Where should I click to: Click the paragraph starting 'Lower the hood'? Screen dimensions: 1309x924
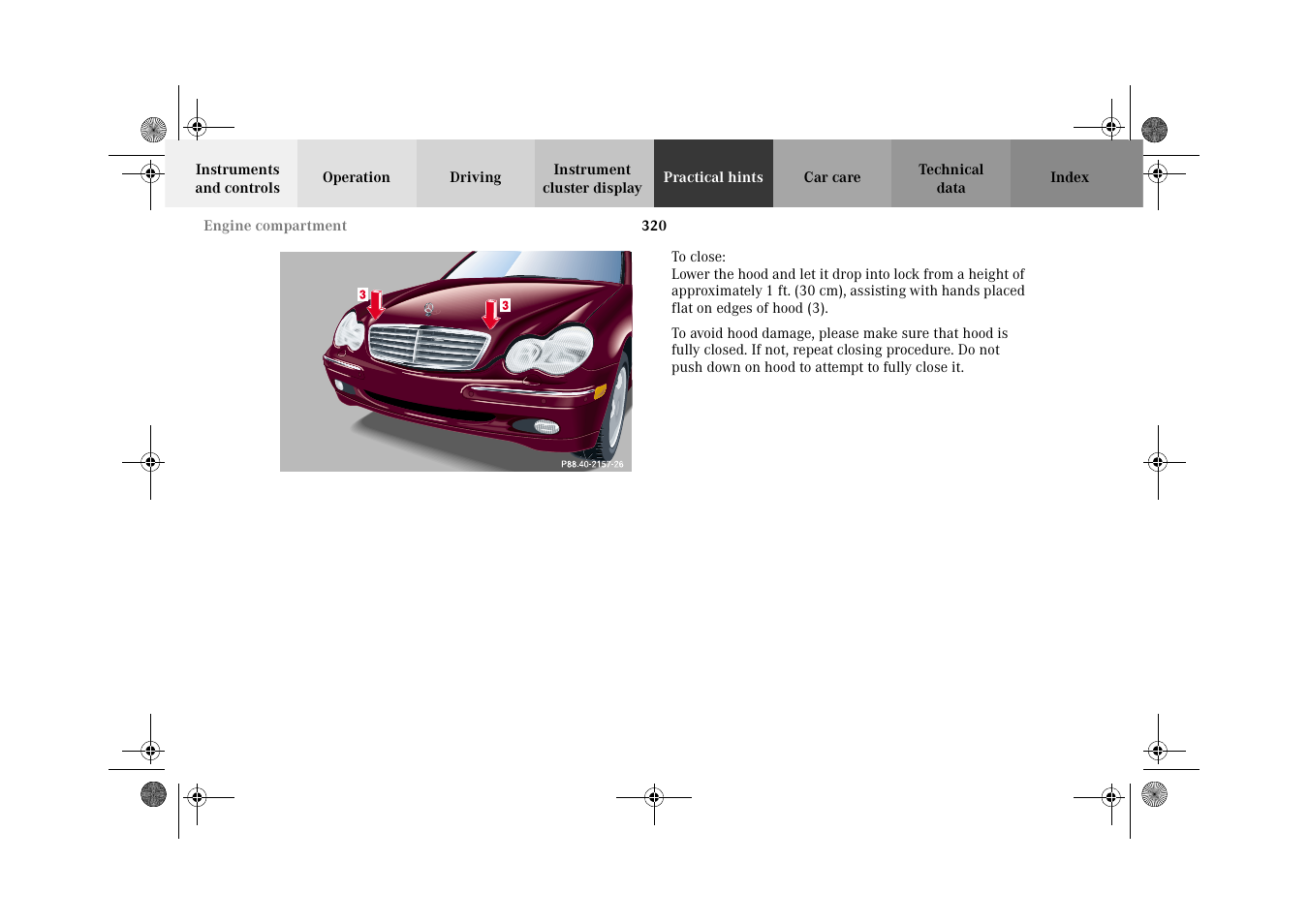(848, 291)
